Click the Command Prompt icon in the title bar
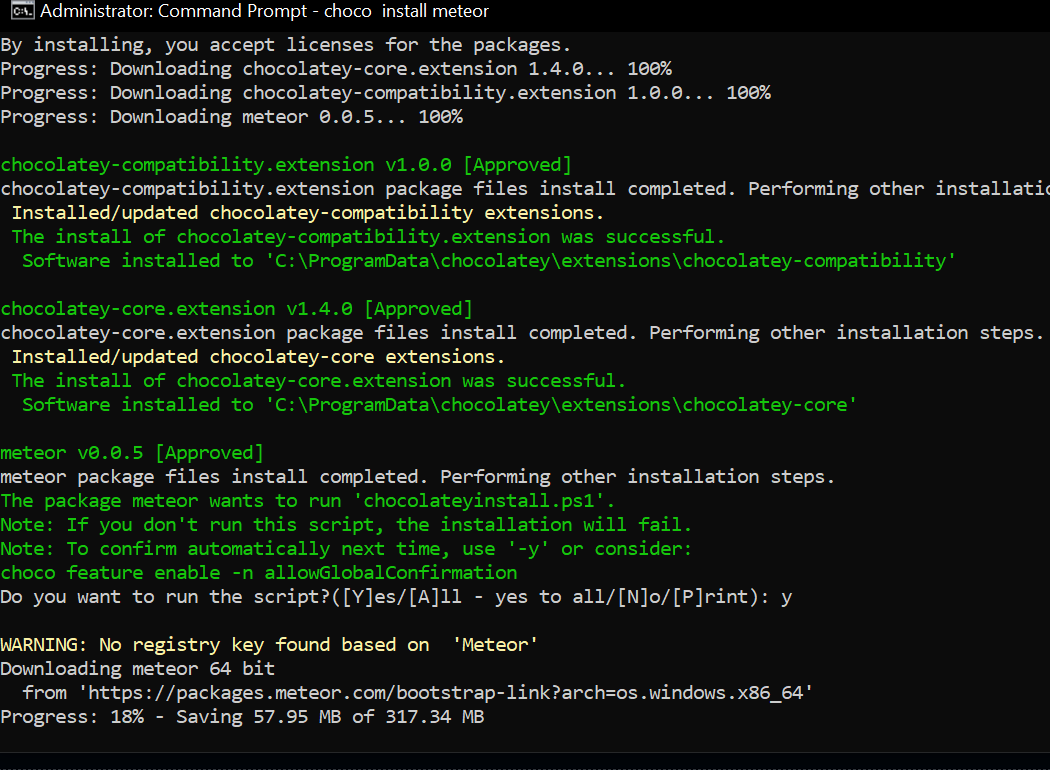 pyautogui.click(x=22, y=11)
